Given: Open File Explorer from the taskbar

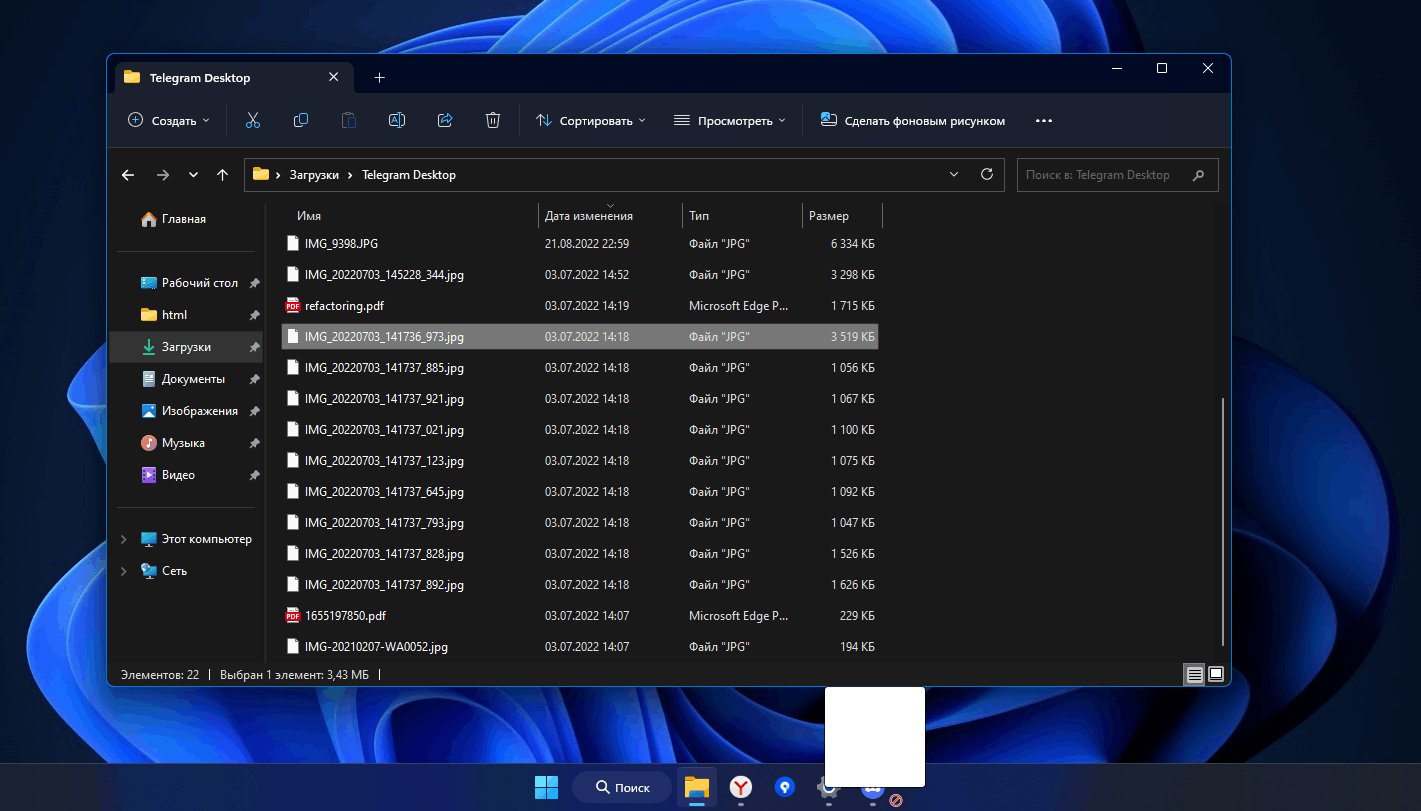Looking at the screenshot, I should coord(697,787).
